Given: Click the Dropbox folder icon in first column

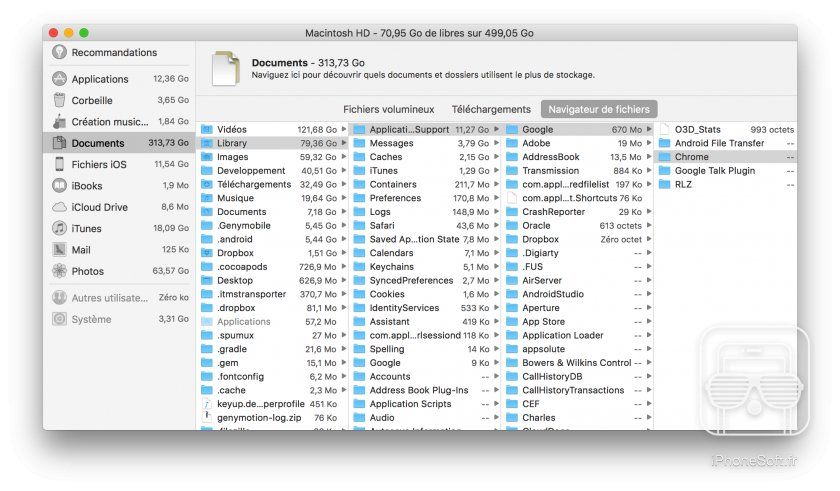Looking at the screenshot, I should point(207,253).
